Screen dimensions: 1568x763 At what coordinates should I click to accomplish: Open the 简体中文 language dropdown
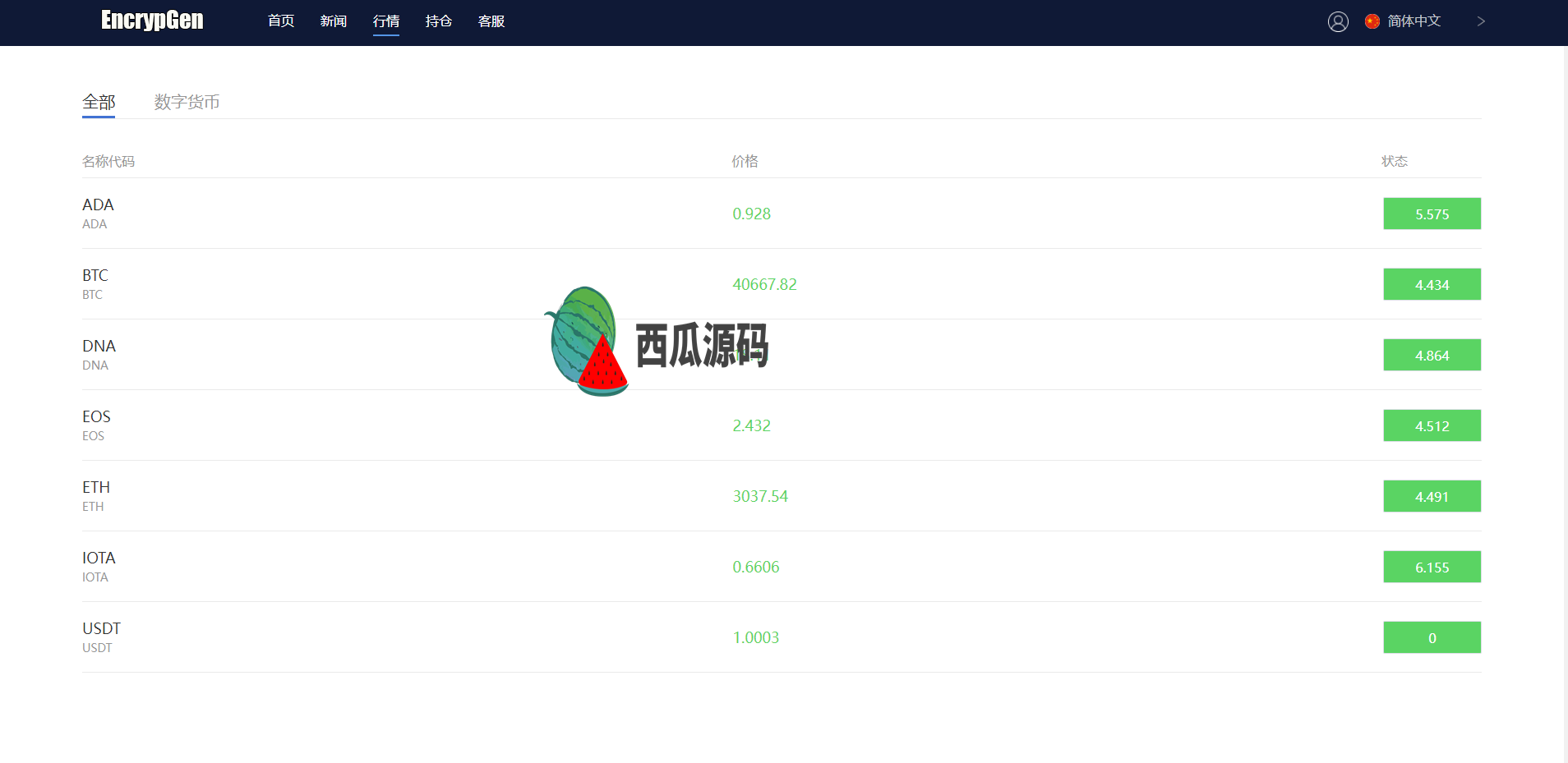1414,21
